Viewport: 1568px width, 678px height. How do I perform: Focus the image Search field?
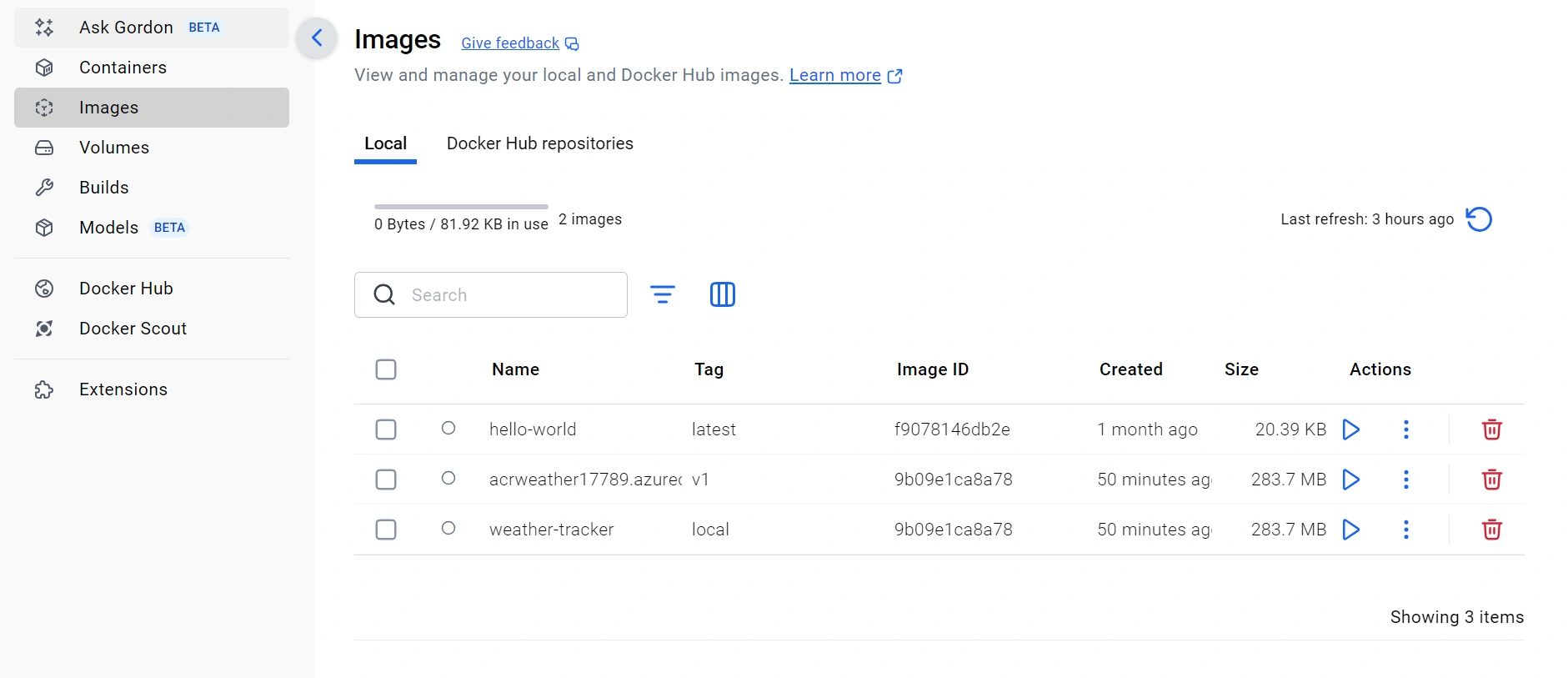[x=491, y=294]
